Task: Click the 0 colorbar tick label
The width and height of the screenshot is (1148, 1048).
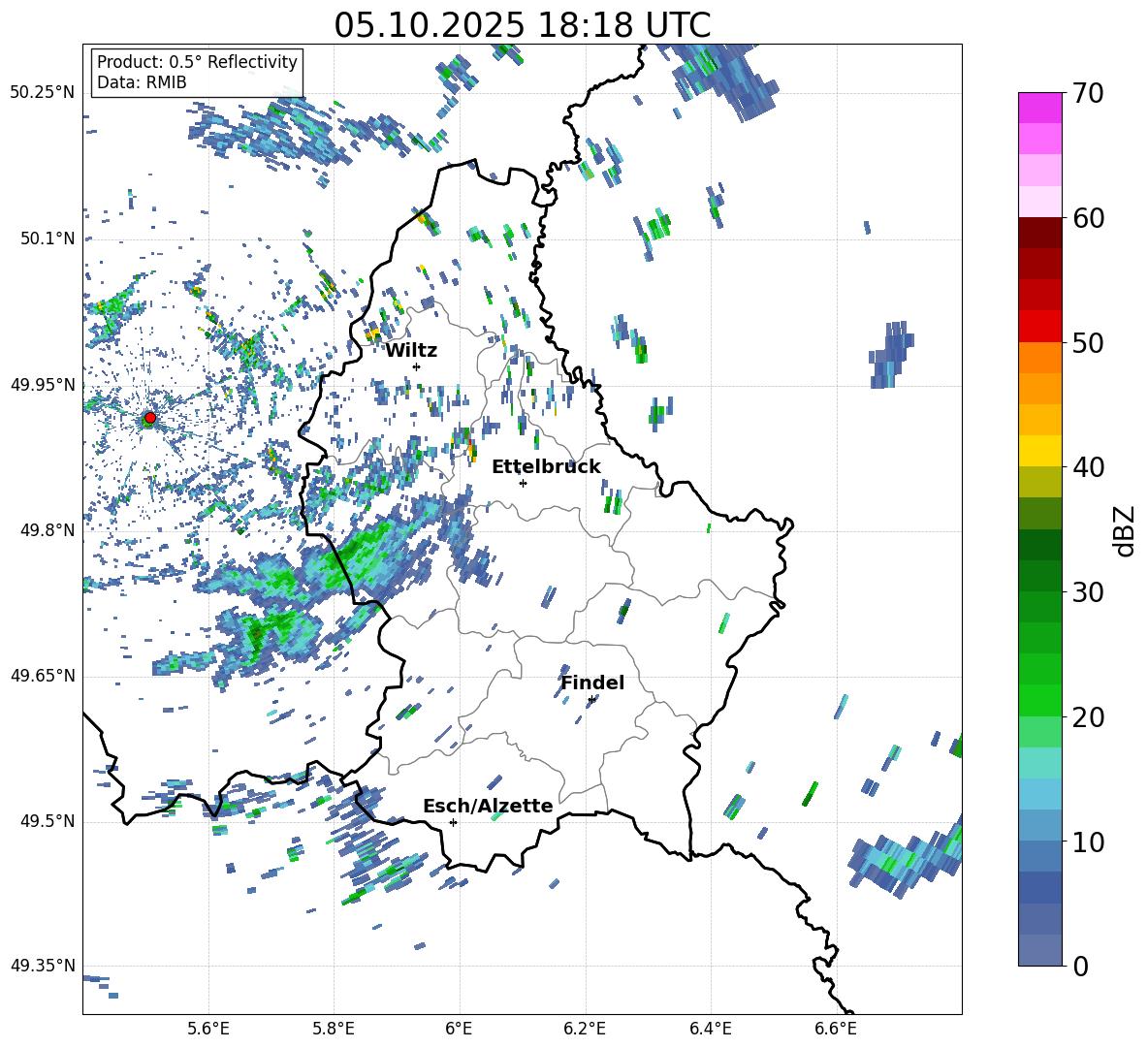Action: (x=1080, y=966)
